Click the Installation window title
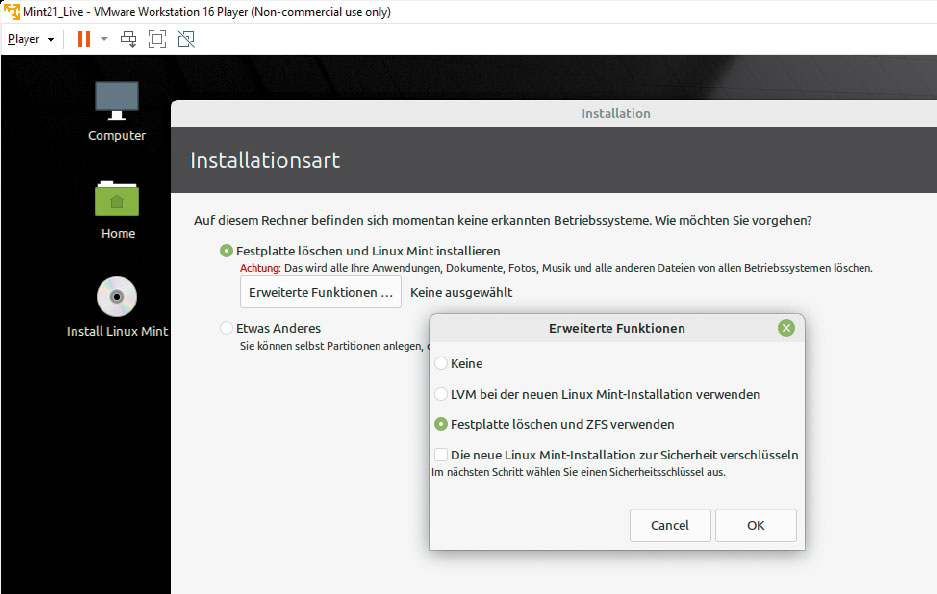Screen dimensions: 937x594 (616, 114)
